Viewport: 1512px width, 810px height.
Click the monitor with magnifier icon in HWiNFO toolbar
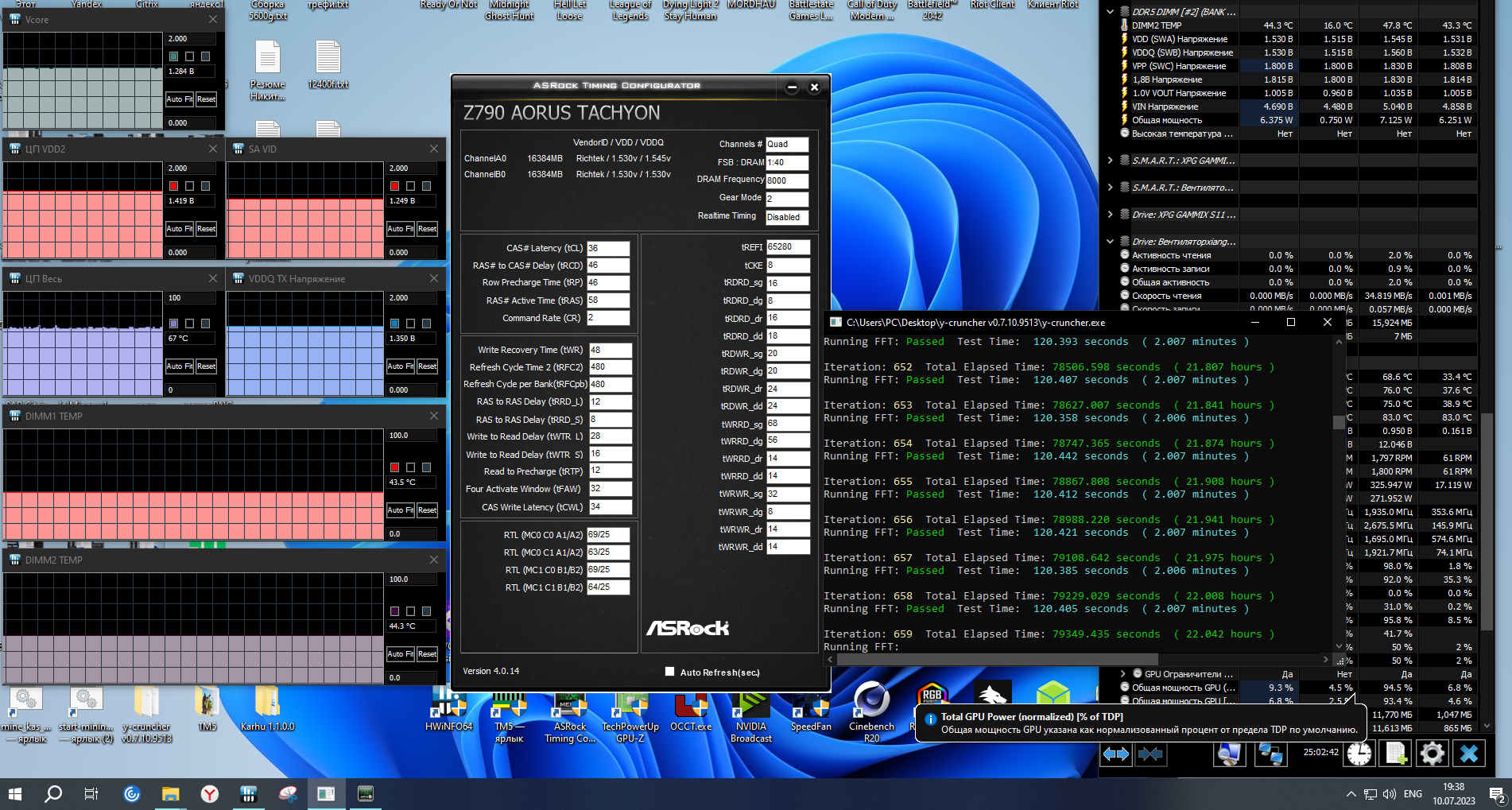click(1230, 754)
